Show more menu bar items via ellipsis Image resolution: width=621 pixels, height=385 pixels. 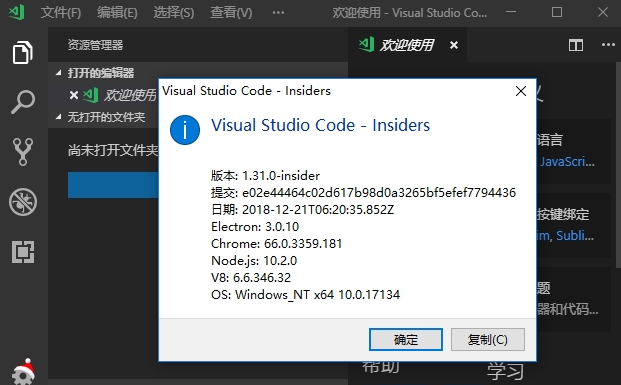pos(278,13)
